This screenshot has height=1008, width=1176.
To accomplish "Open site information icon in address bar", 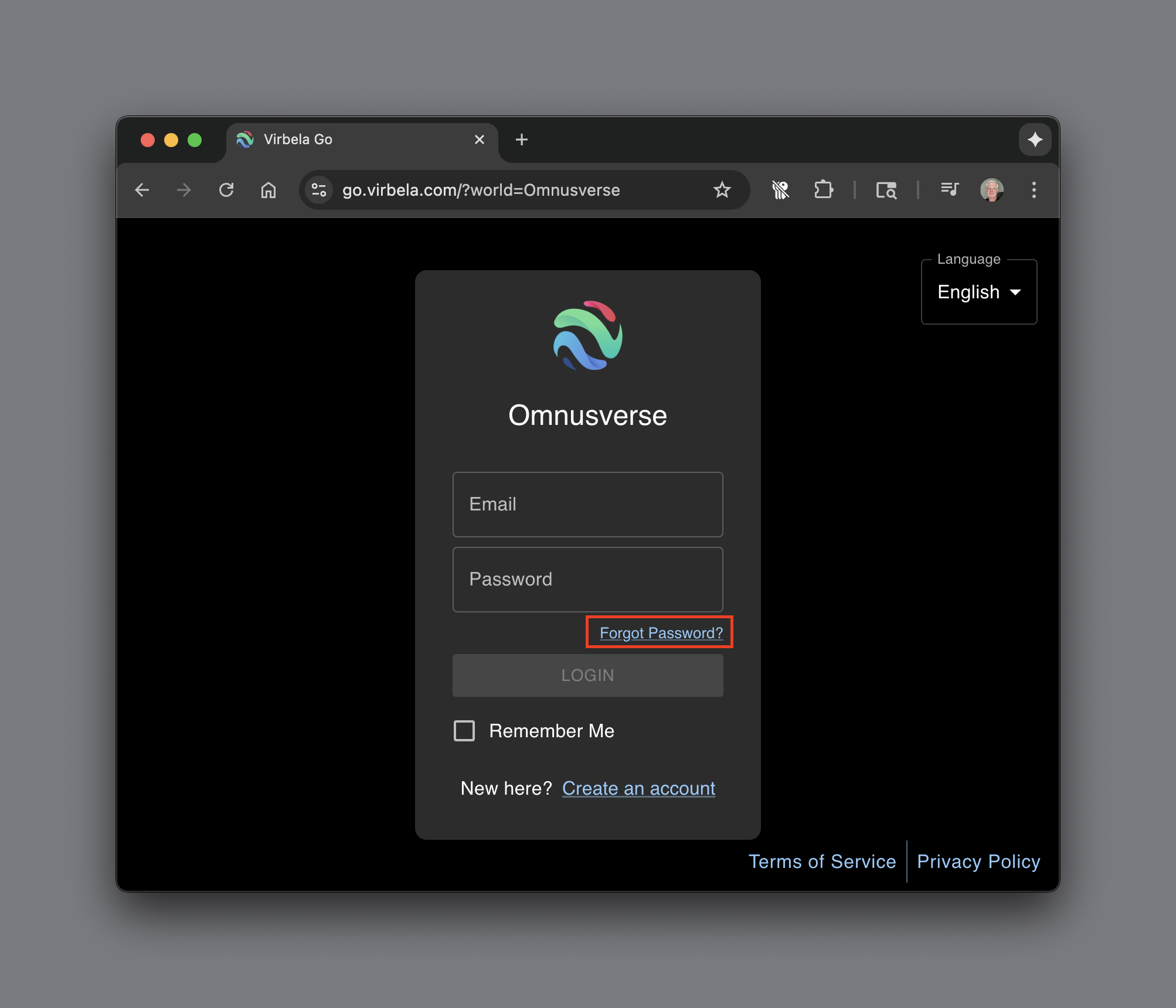I will pos(319,190).
